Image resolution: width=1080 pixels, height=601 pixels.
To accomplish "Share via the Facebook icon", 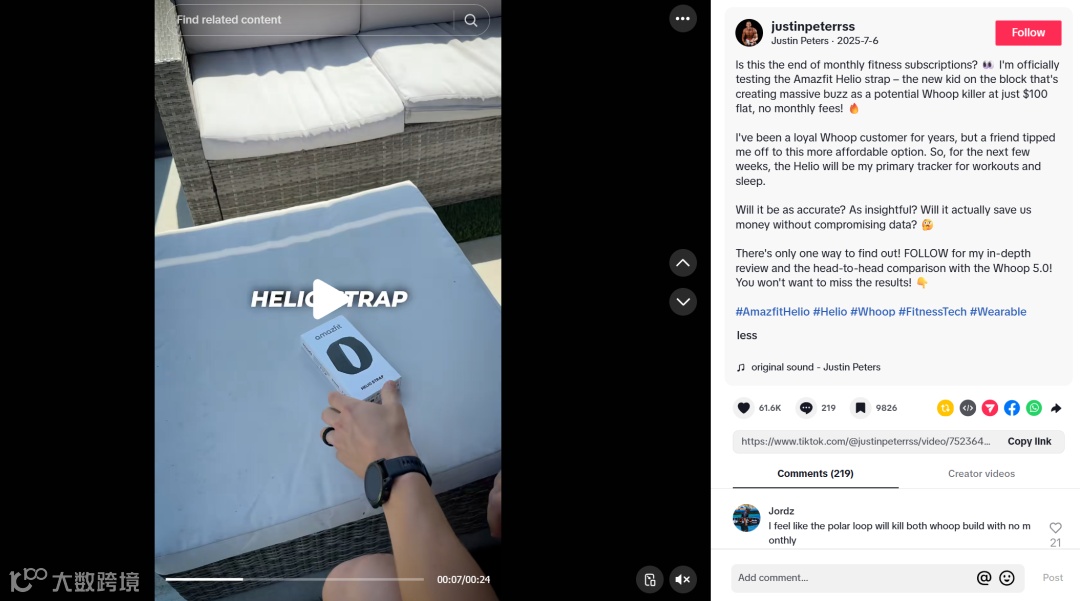I will coord(1012,408).
